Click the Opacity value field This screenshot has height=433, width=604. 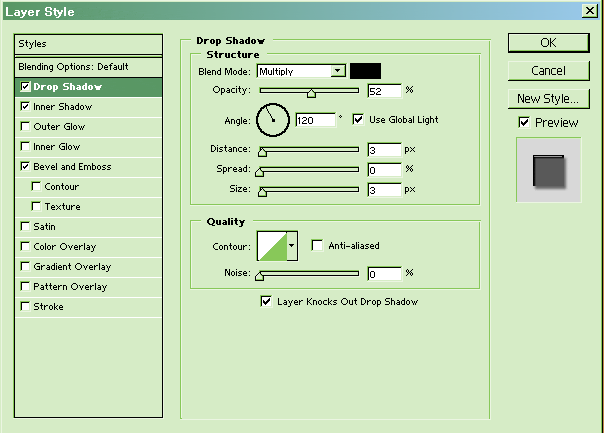coord(383,91)
